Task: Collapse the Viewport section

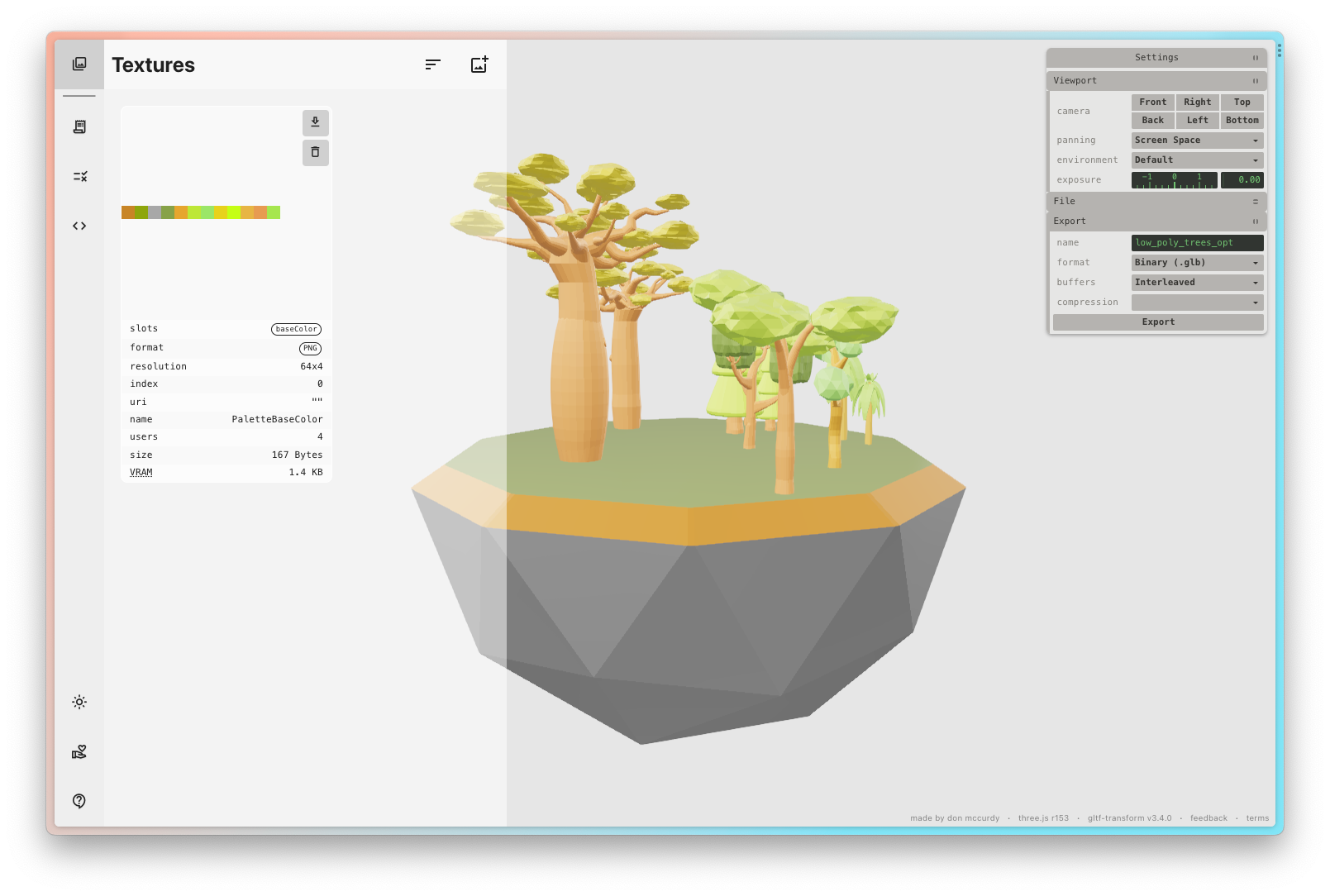Action: pos(1156,81)
